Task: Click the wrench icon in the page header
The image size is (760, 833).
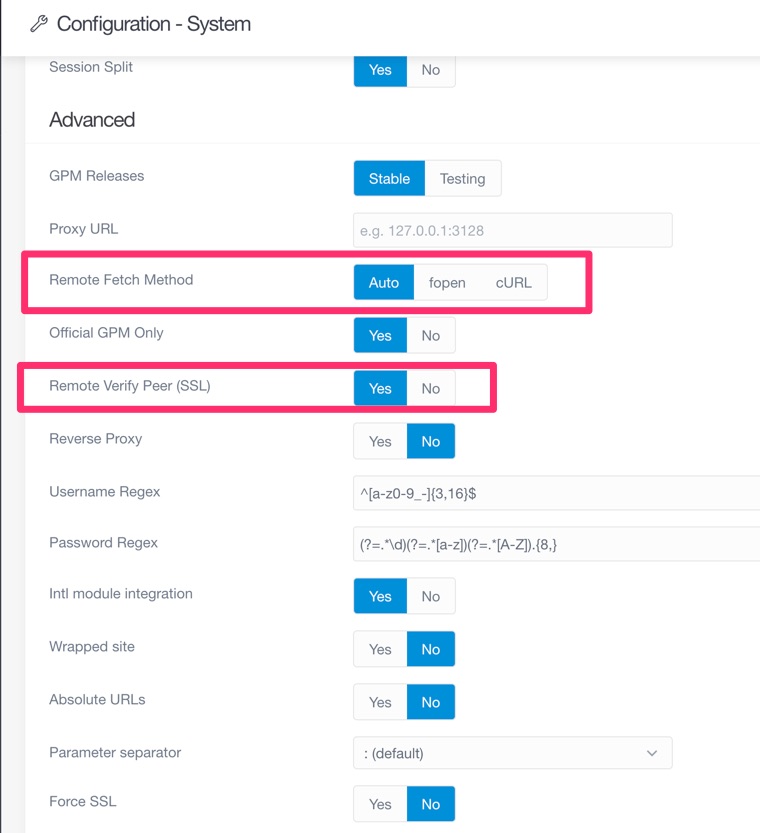Action: [37, 23]
